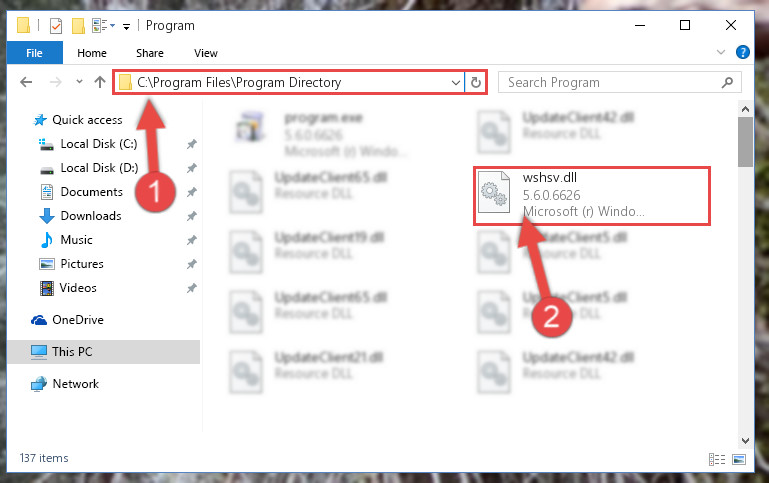Click the New folder toolbar icon
Viewport: 769px width, 483px height.
tap(78, 25)
